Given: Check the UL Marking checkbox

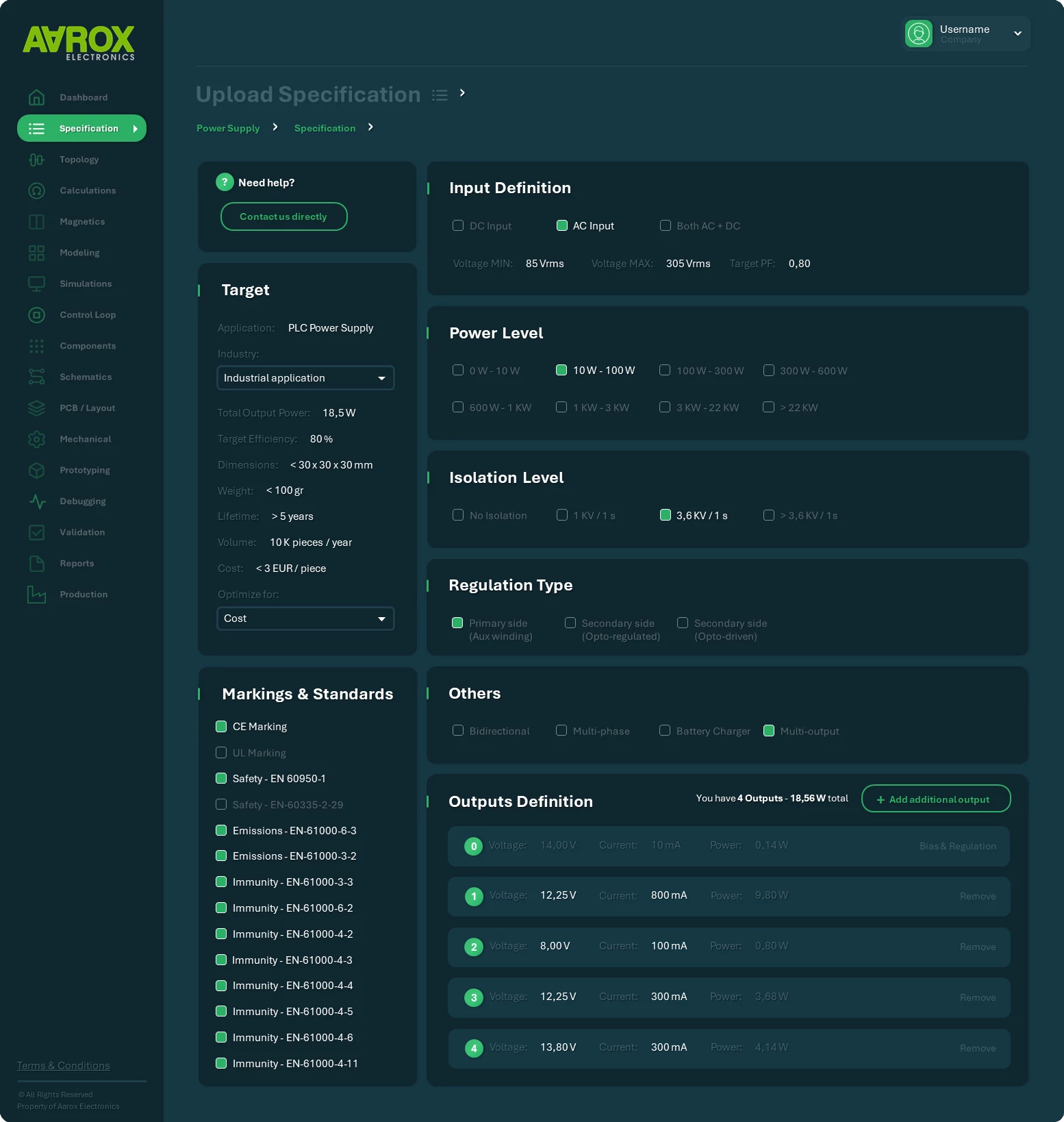Looking at the screenshot, I should click(221, 752).
